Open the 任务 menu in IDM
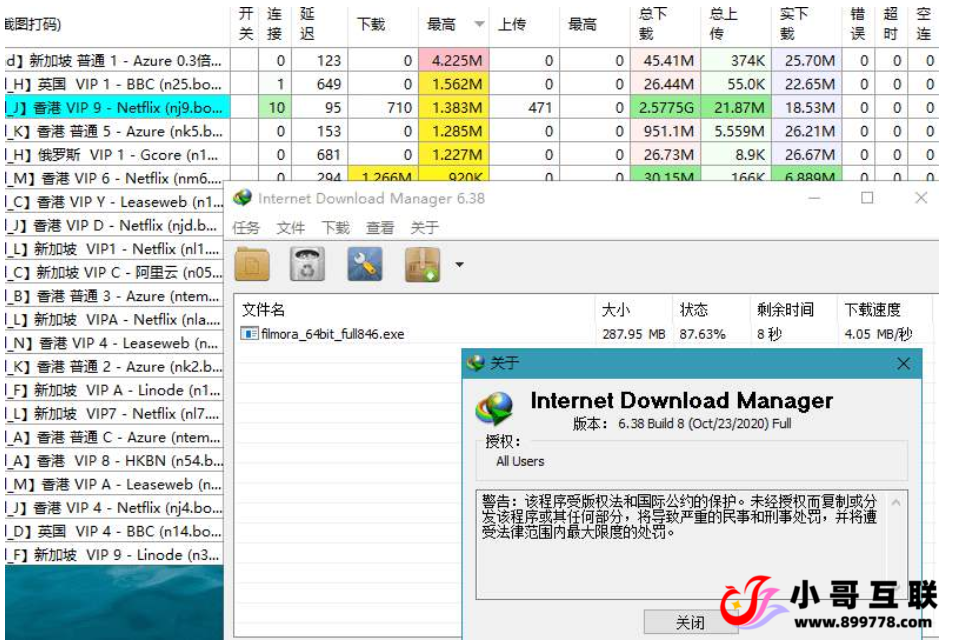953x640 pixels. click(245, 227)
